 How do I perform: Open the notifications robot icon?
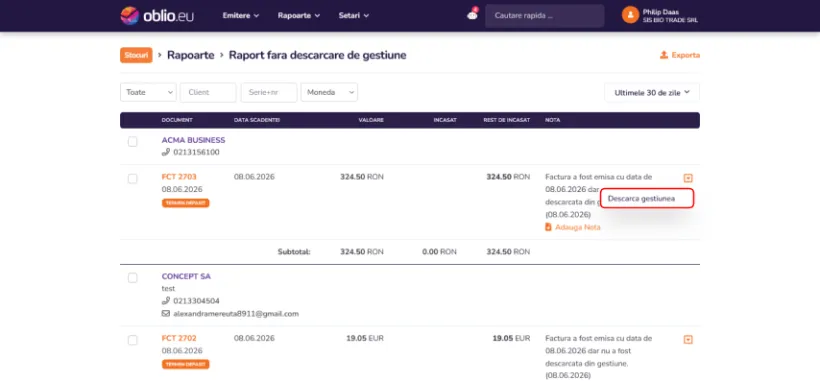coord(472,15)
